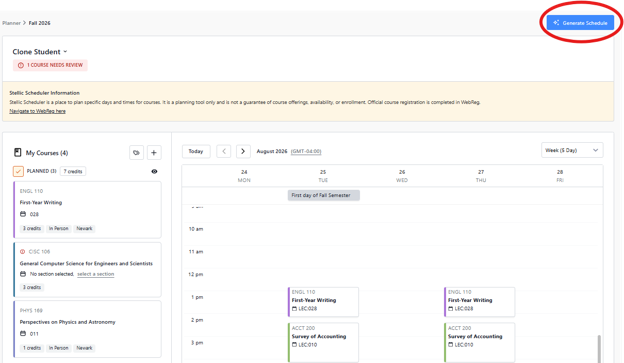This screenshot has height=363, width=624.
Task: Click the 24 MON column header
Action: point(244,176)
